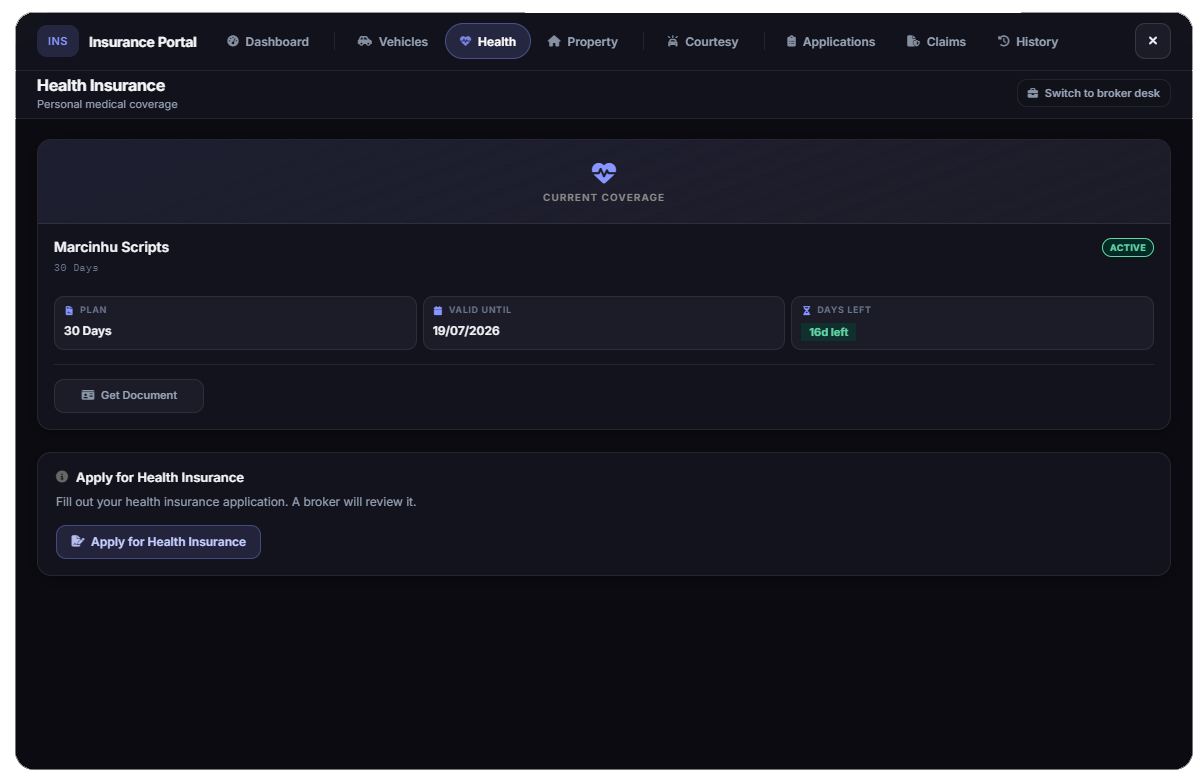Screen dimensions: 1204x781
Task: Click the hourglass Days Left icon
Action: [x=807, y=310]
